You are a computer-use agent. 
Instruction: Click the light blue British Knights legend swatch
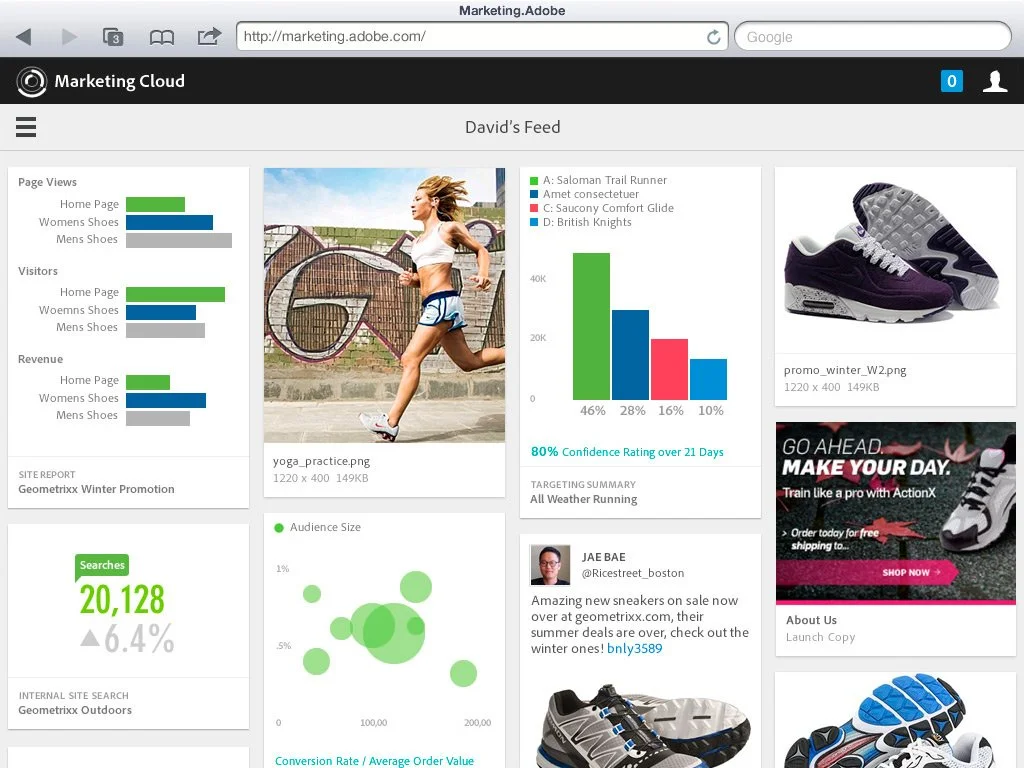click(x=534, y=223)
